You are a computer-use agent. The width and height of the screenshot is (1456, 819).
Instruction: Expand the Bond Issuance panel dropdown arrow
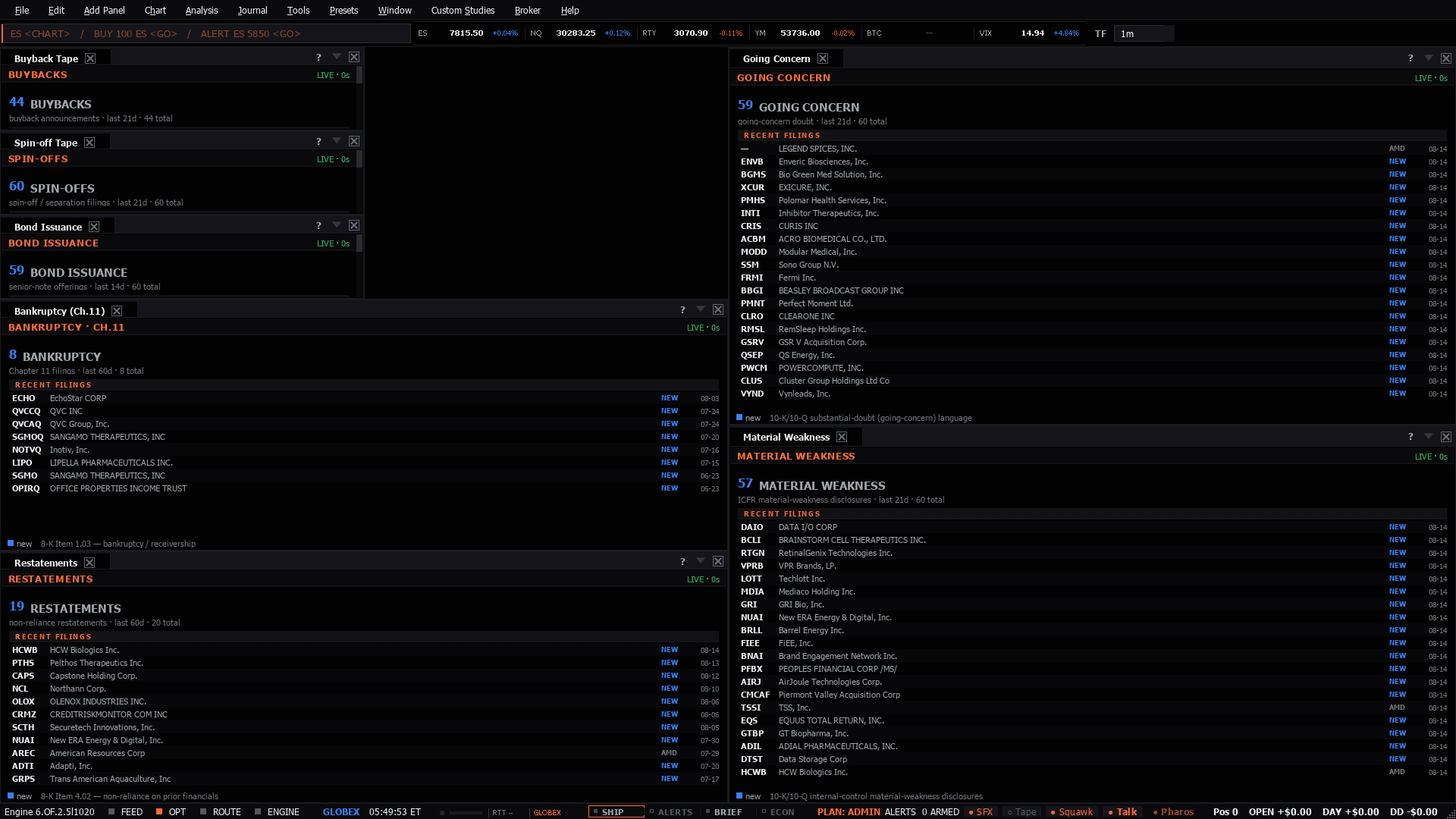pos(337,225)
